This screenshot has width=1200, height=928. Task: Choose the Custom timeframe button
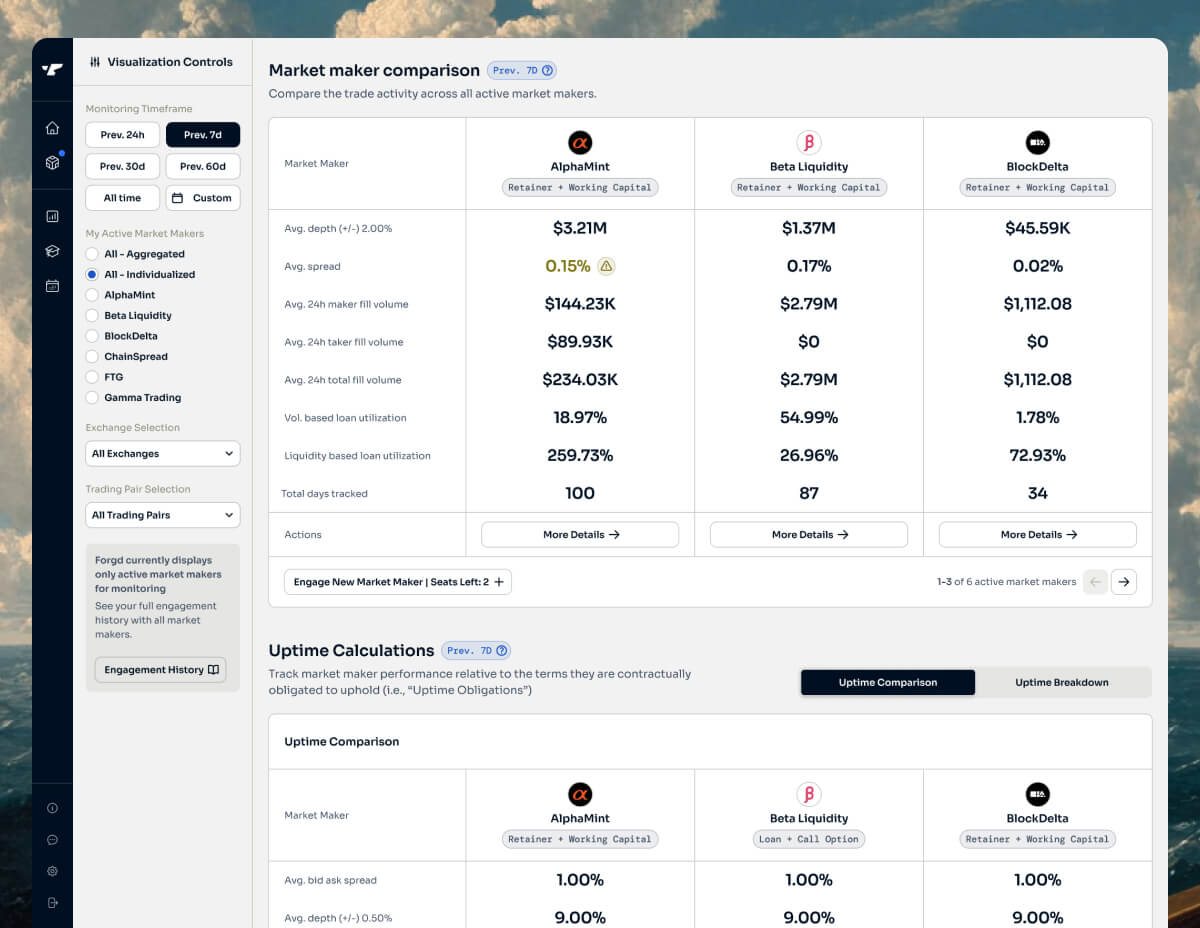(x=203, y=198)
